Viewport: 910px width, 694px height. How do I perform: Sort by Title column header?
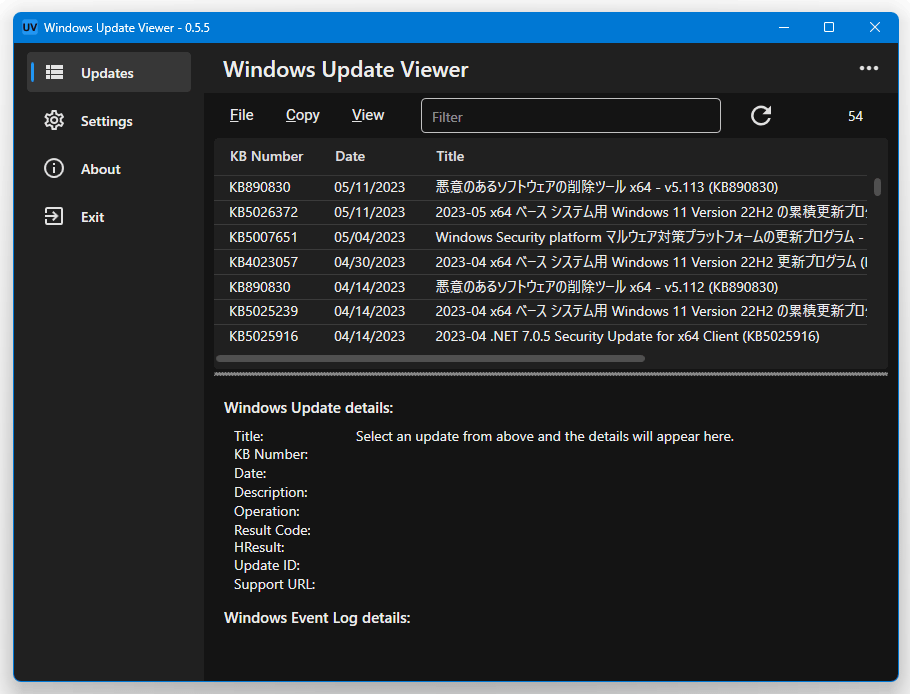tap(450, 156)
